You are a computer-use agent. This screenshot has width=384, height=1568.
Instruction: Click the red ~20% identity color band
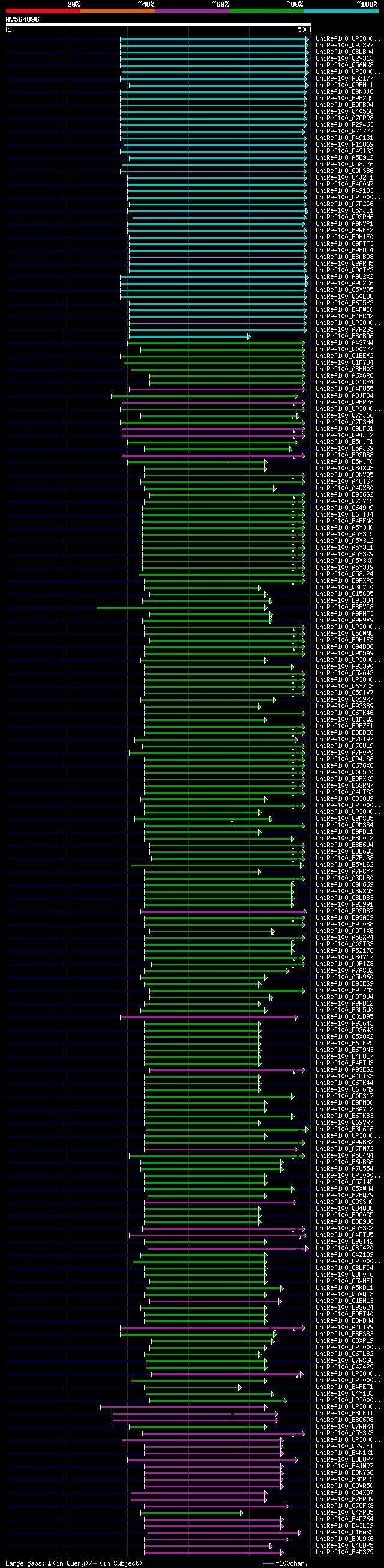43,11
